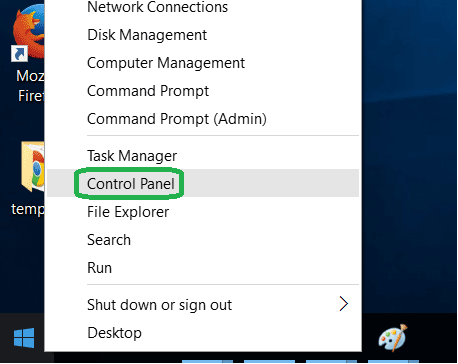
Task: Expand the Shut down or sign out submenu arrow
Action: tap(344, 304)
